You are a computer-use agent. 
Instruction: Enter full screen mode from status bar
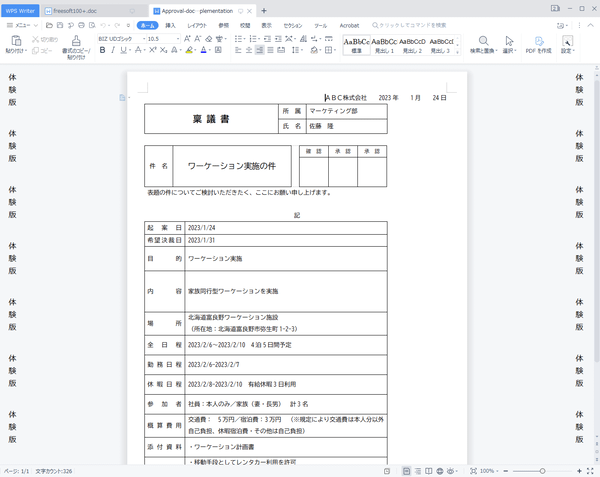click(x=590, y=471)
